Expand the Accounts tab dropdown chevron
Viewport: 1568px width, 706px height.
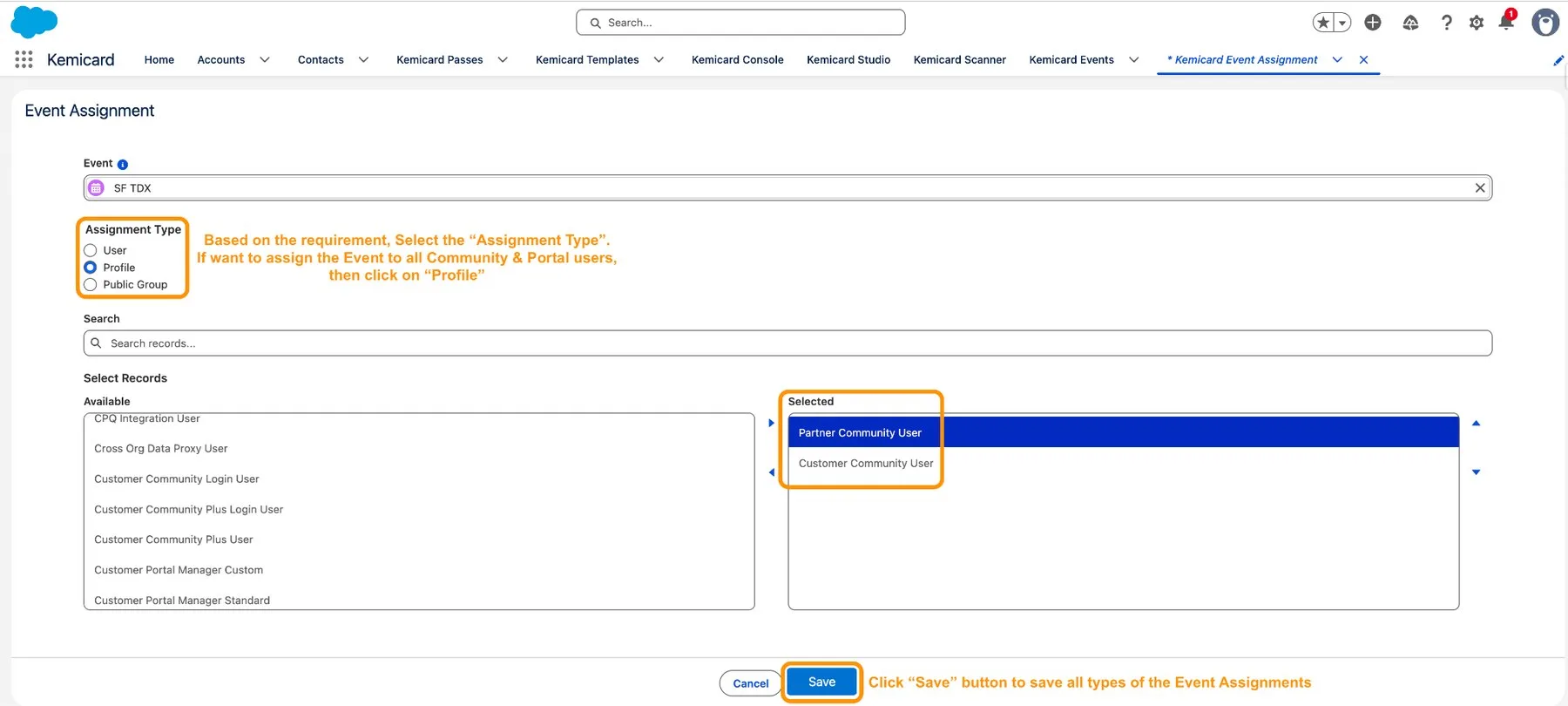(265, 59)
